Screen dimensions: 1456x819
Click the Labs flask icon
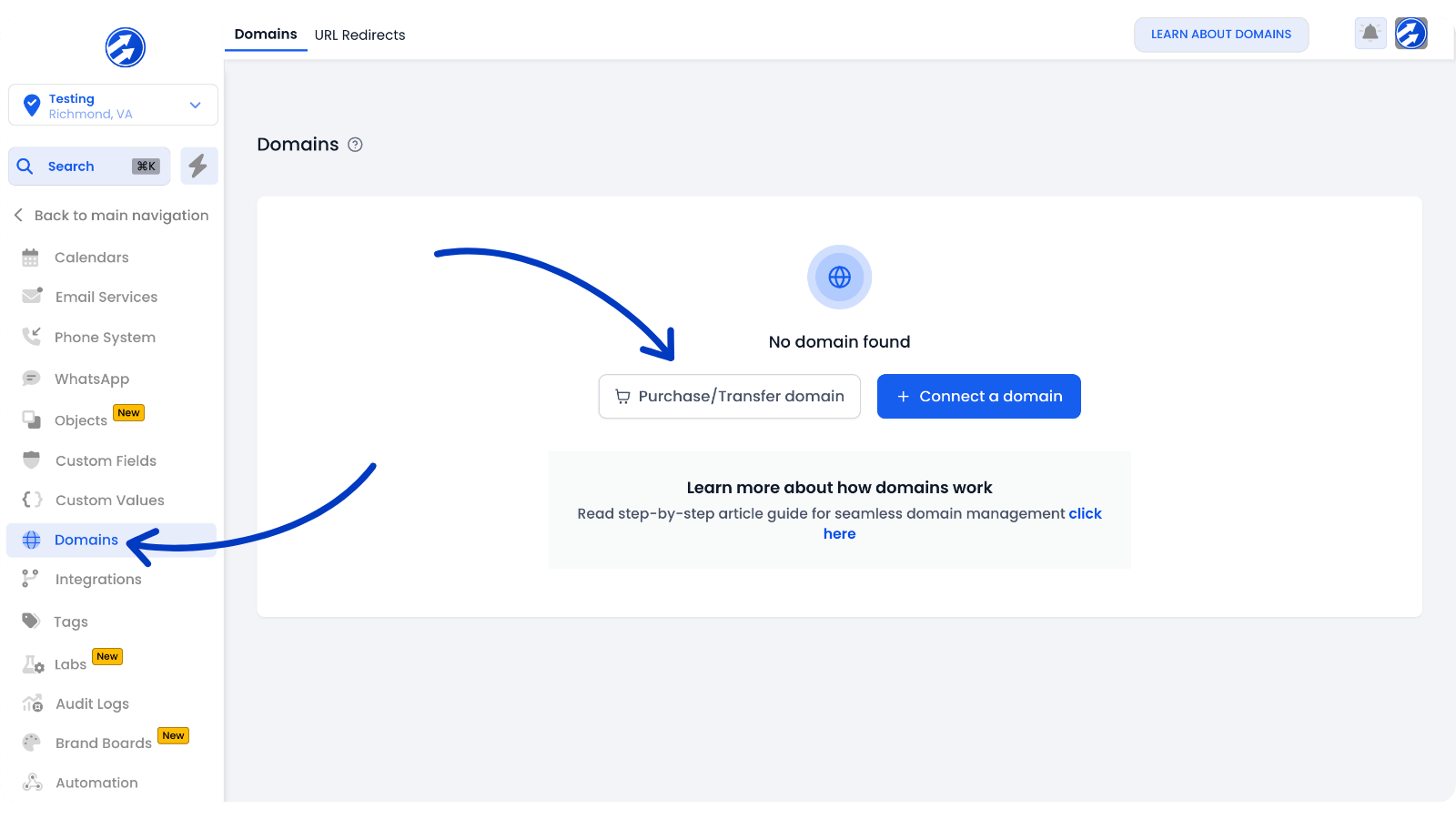coord(33,664)
